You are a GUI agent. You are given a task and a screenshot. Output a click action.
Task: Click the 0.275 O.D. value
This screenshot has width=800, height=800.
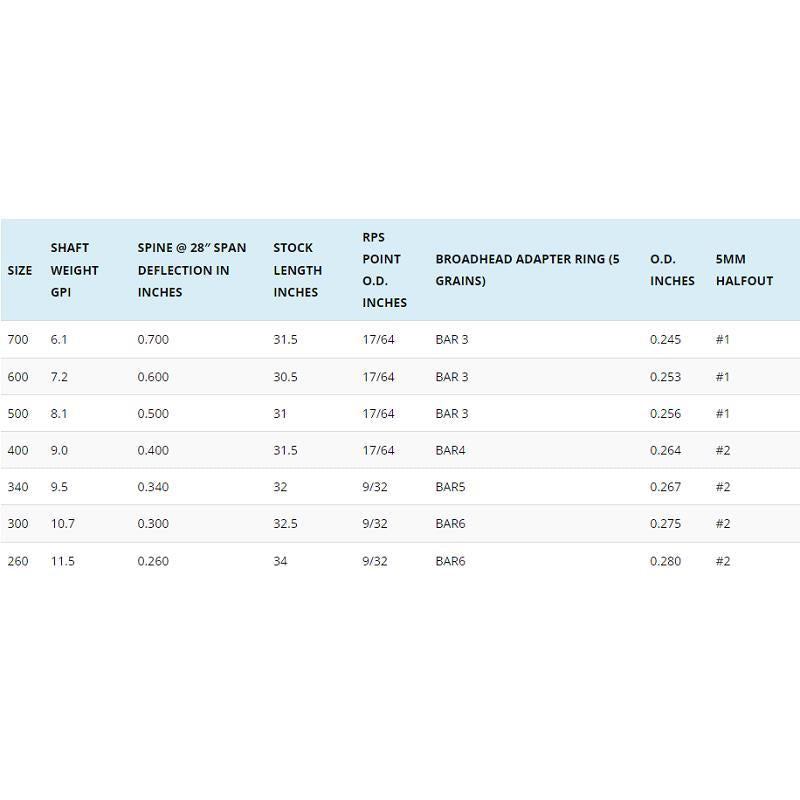click(665, 523)
